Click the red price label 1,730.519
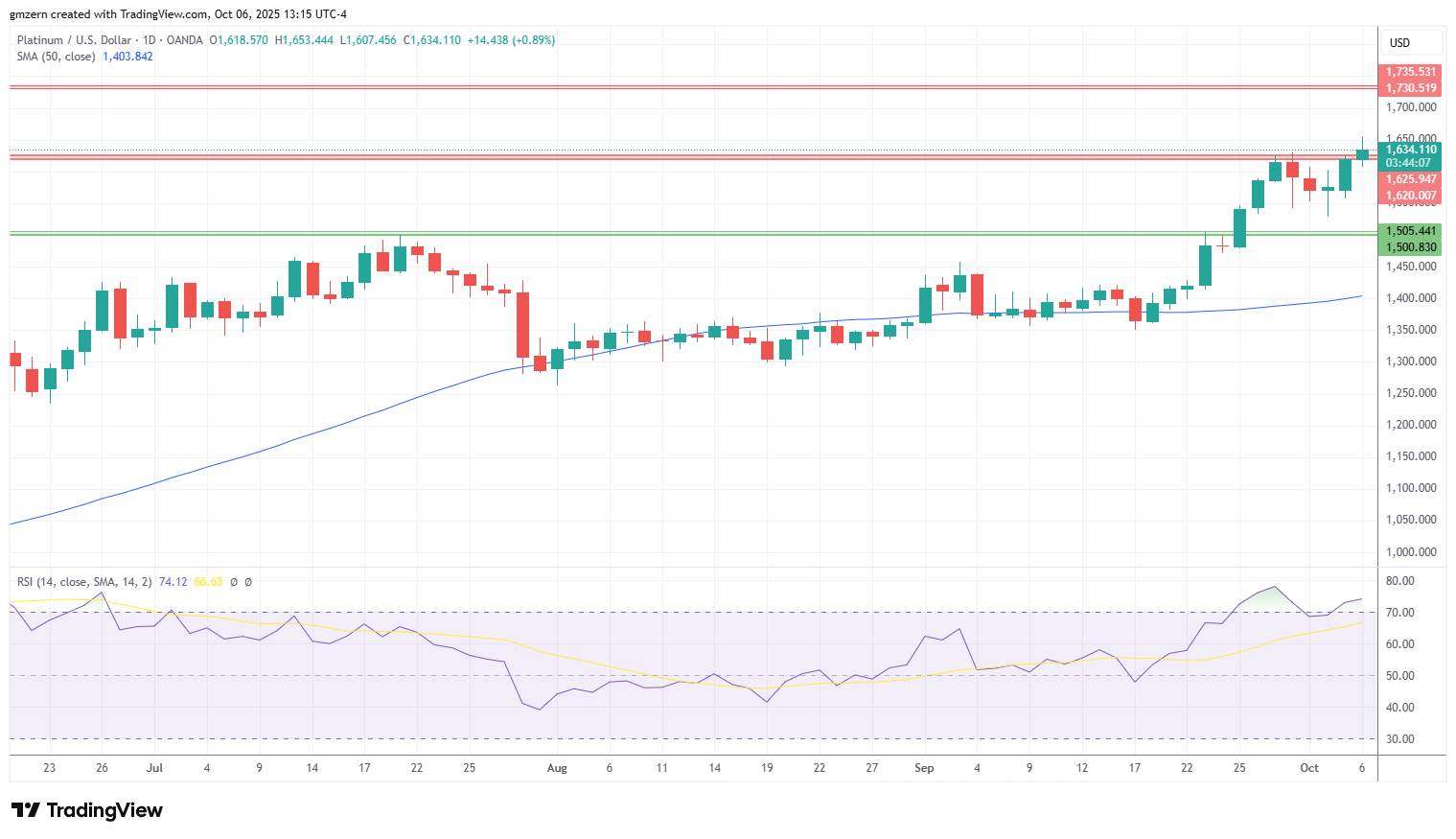Viewport: 1456px width, 839px height. (1409, 88)
